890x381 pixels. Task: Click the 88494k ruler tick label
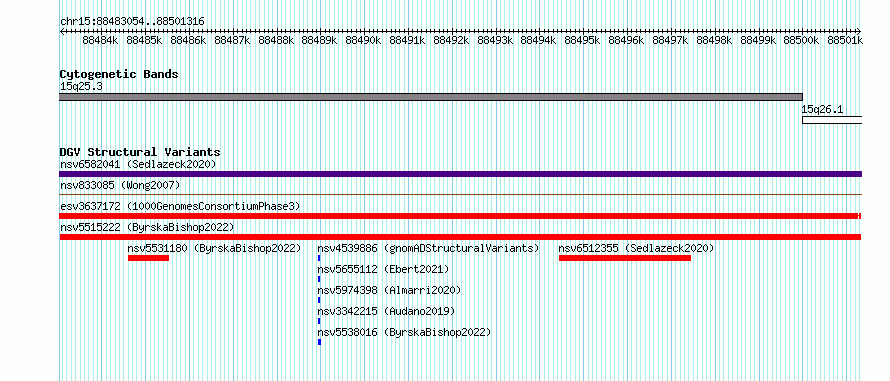click(539, 40)
